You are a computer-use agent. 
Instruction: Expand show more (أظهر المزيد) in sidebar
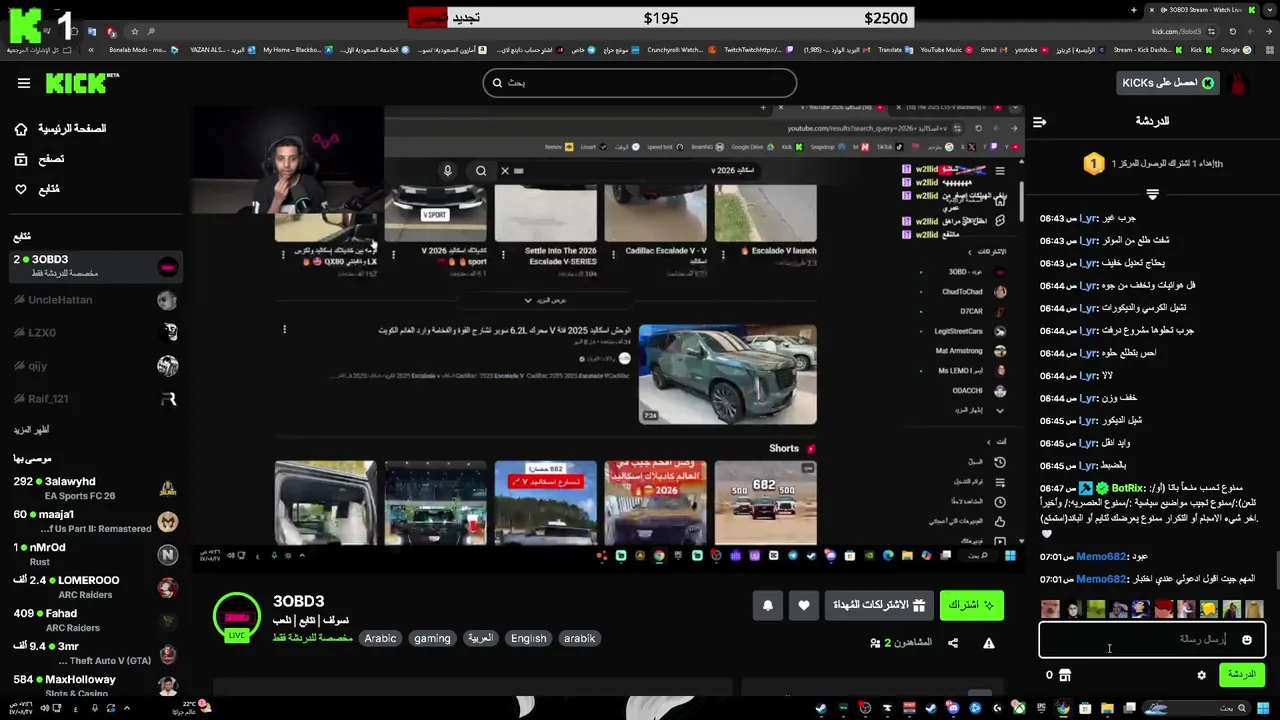pos(31,430)
